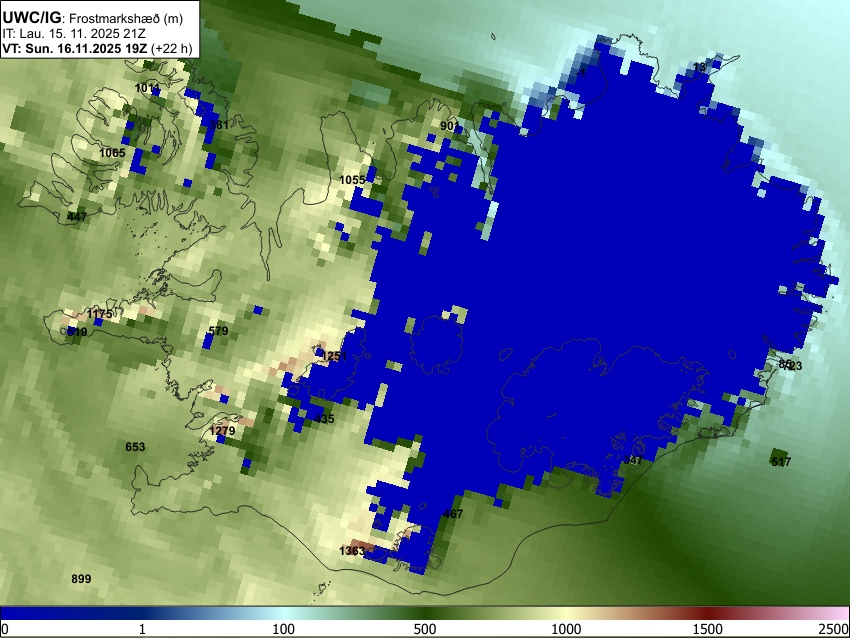
Task: Click the colour legend tick label 0
Action: tap(5, 629)
